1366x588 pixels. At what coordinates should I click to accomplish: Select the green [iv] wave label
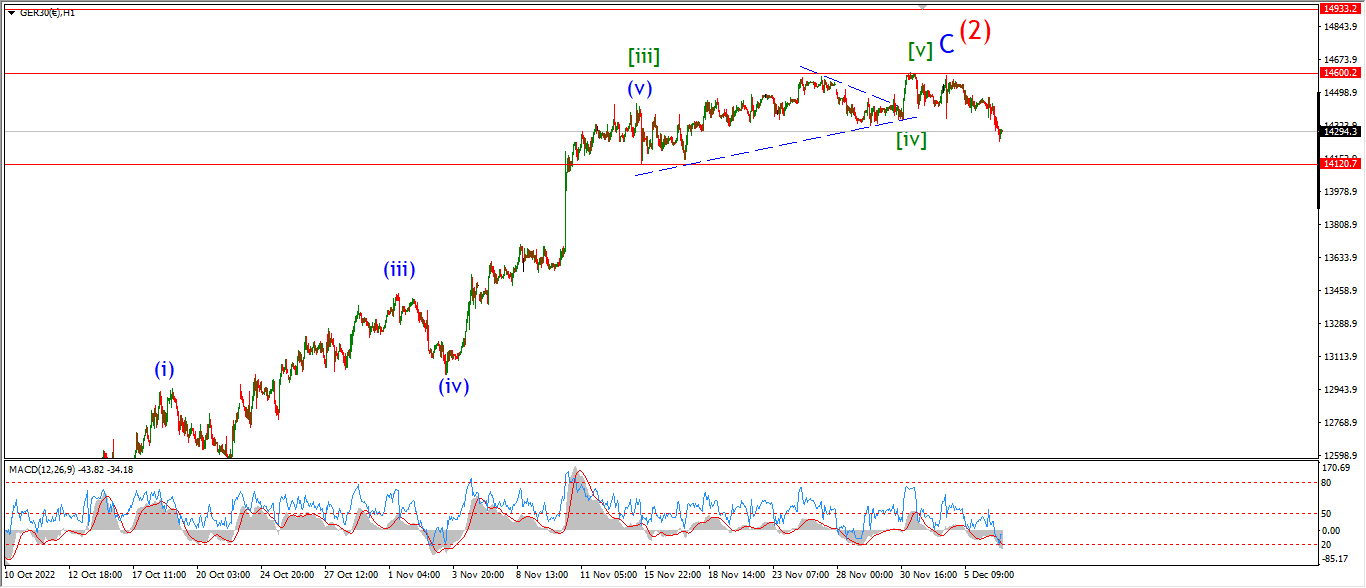911,140
